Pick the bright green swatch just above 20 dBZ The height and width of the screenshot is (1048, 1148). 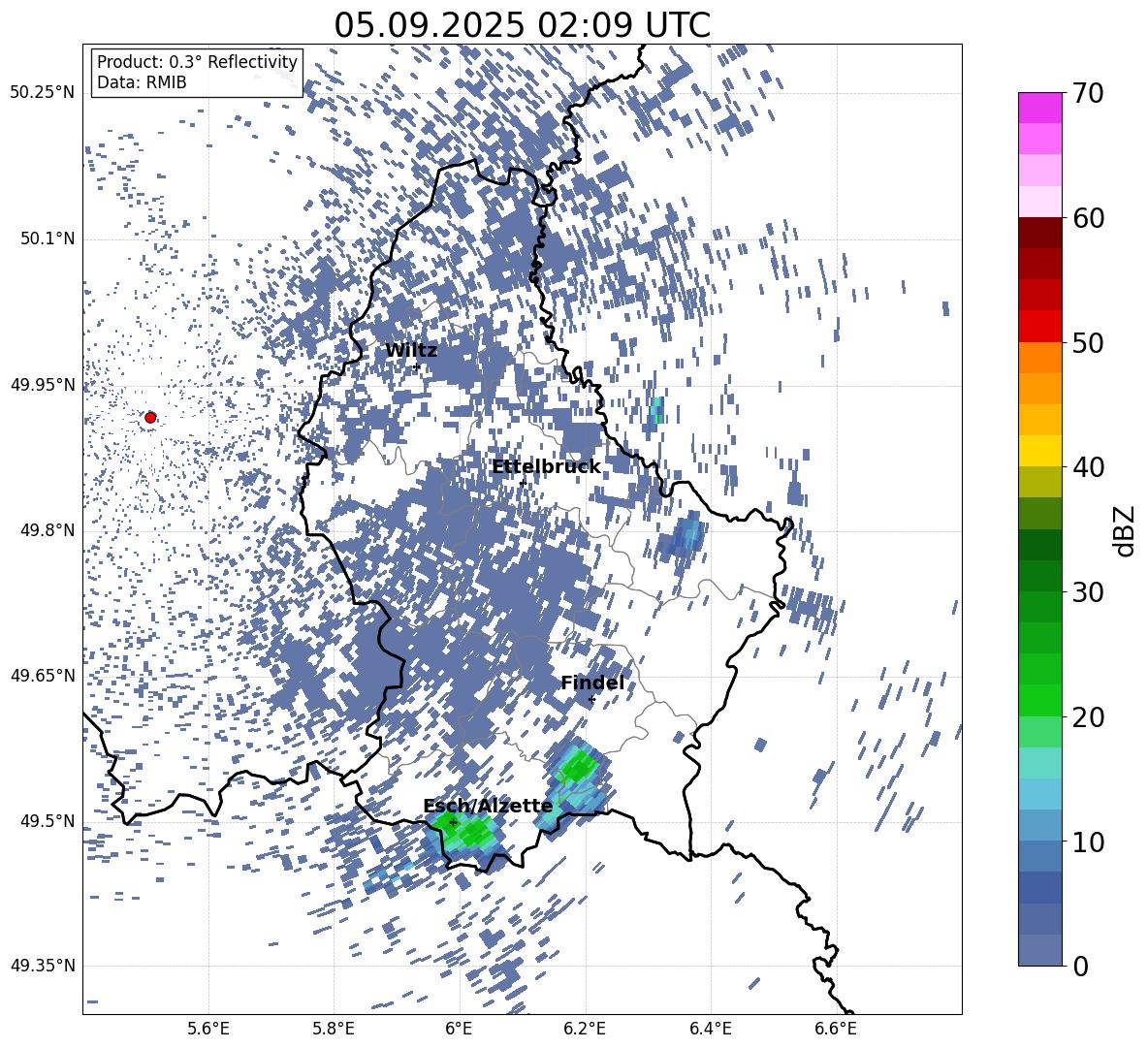(x=1039, y=700)
